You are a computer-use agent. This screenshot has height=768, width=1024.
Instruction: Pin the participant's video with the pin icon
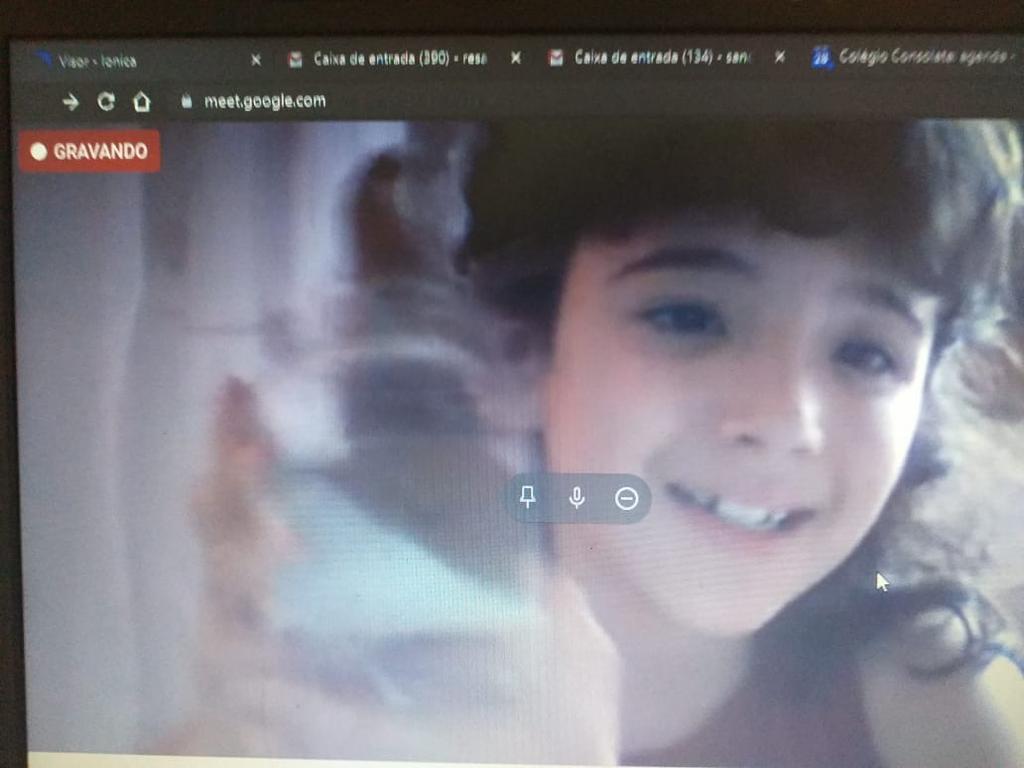(x=528, y=498)
